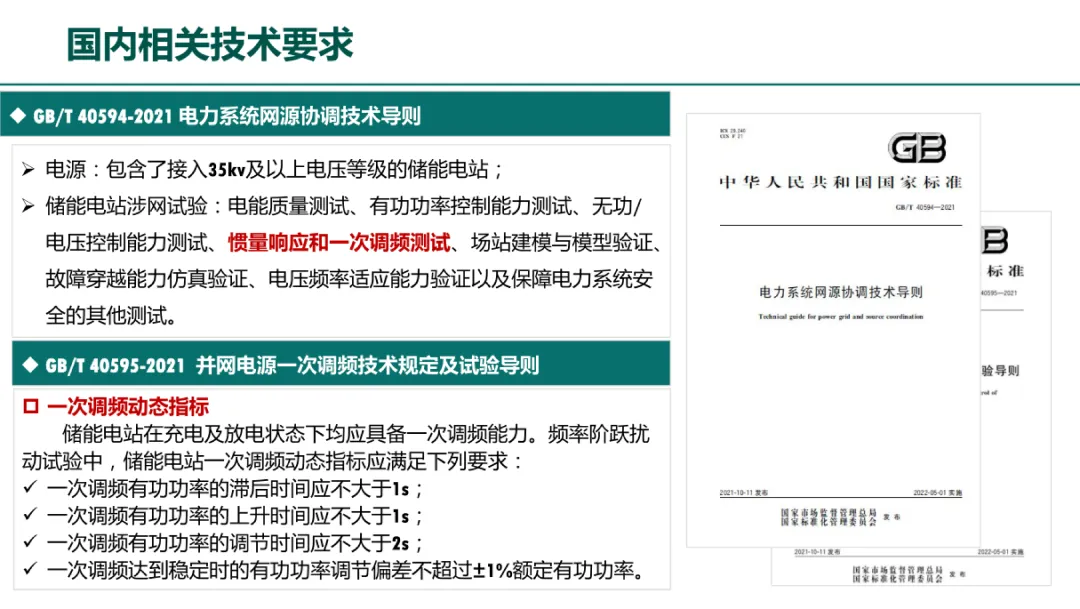Click the line 调节时间应不大于2s

(235, 543)
